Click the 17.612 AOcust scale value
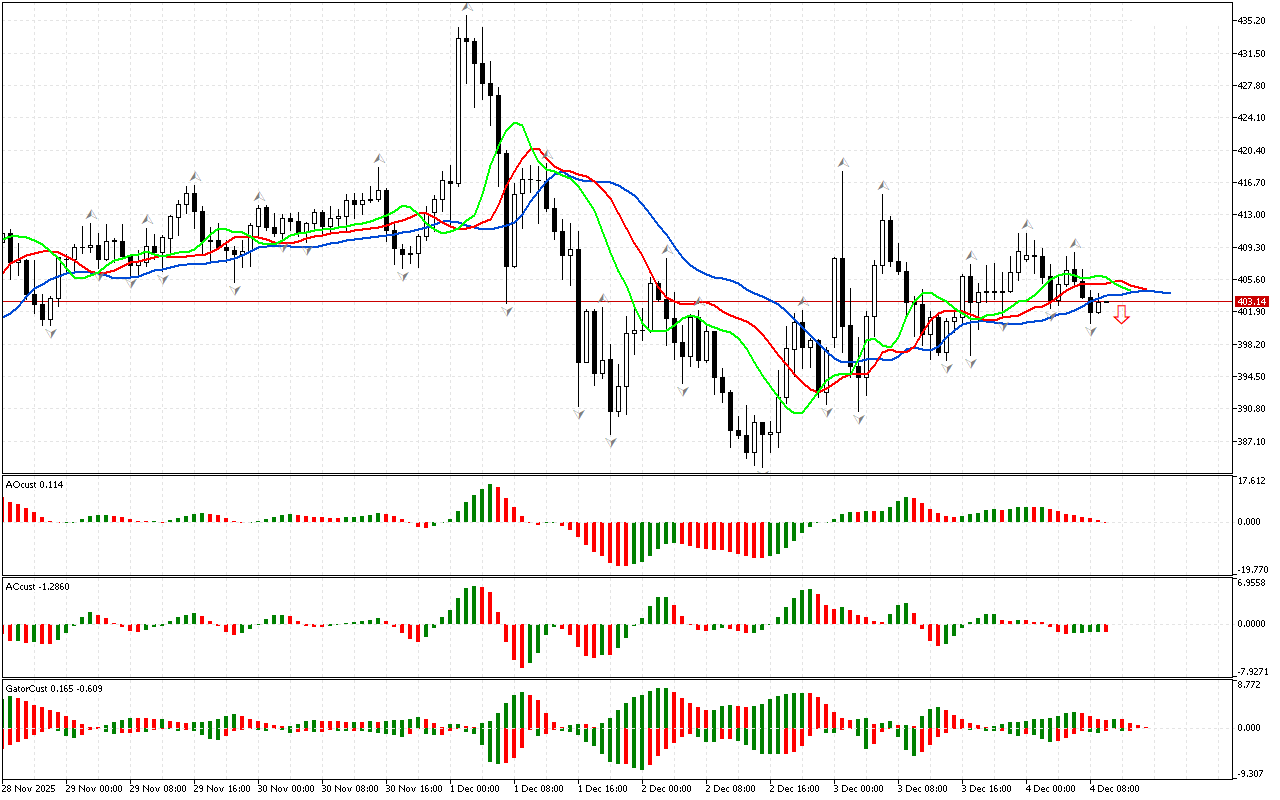The image size is (1280, 800). (x=1252, y=481)
